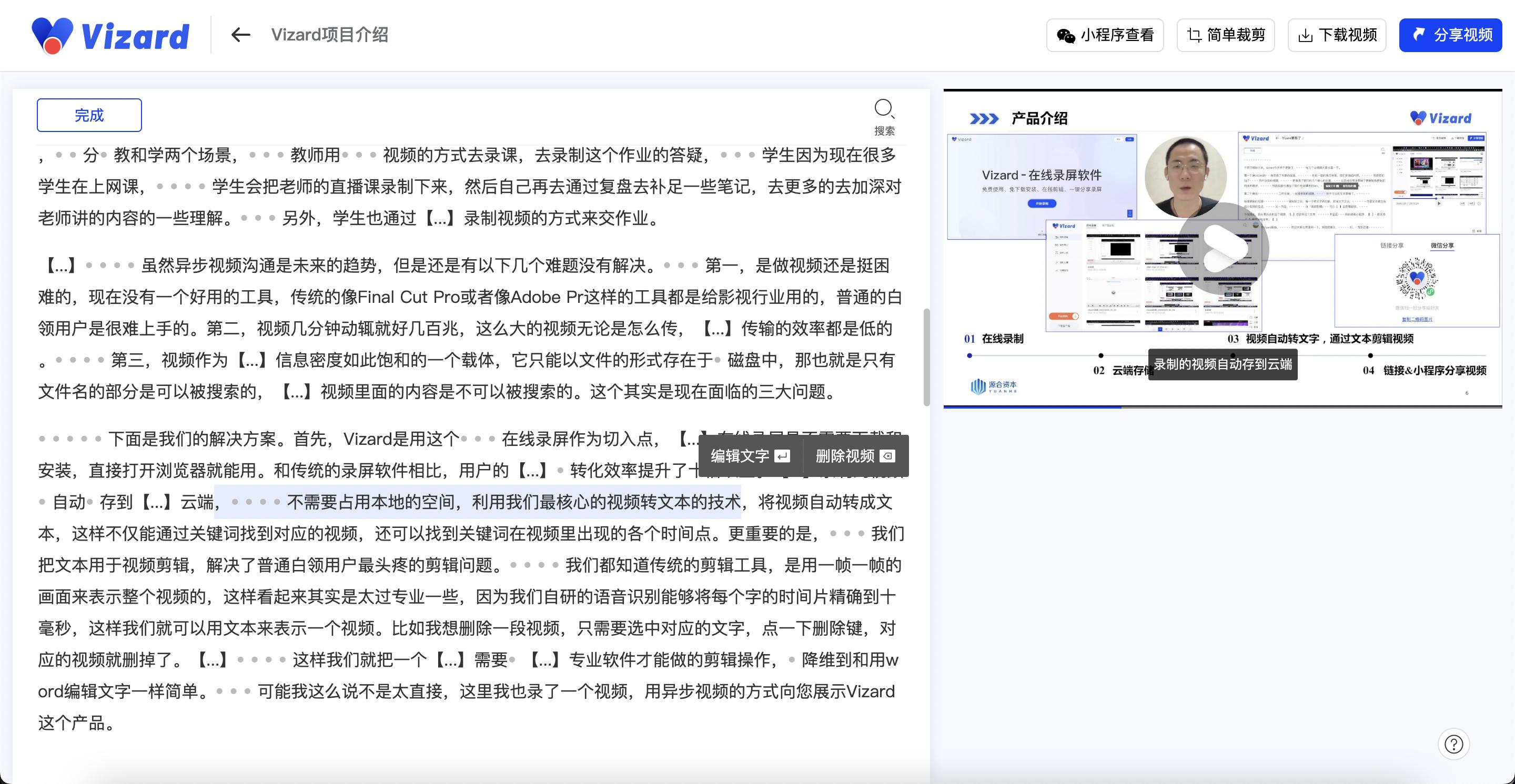Go back using the left arrow
This screenshot has height=784, width=1515.
pyautogui.click(x=240, y=35)
